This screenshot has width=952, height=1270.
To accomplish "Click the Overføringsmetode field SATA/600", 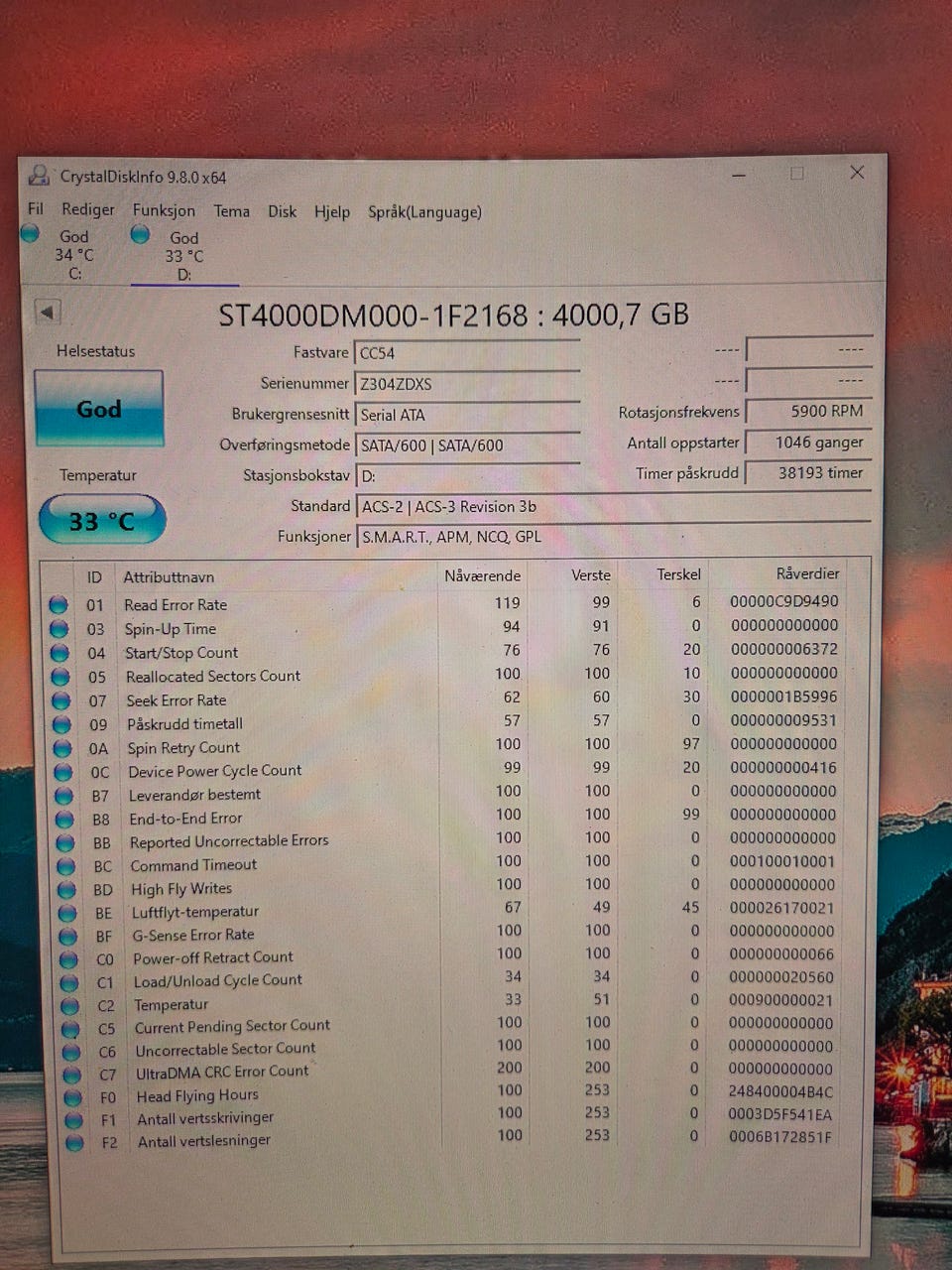I will click(467, 445).
